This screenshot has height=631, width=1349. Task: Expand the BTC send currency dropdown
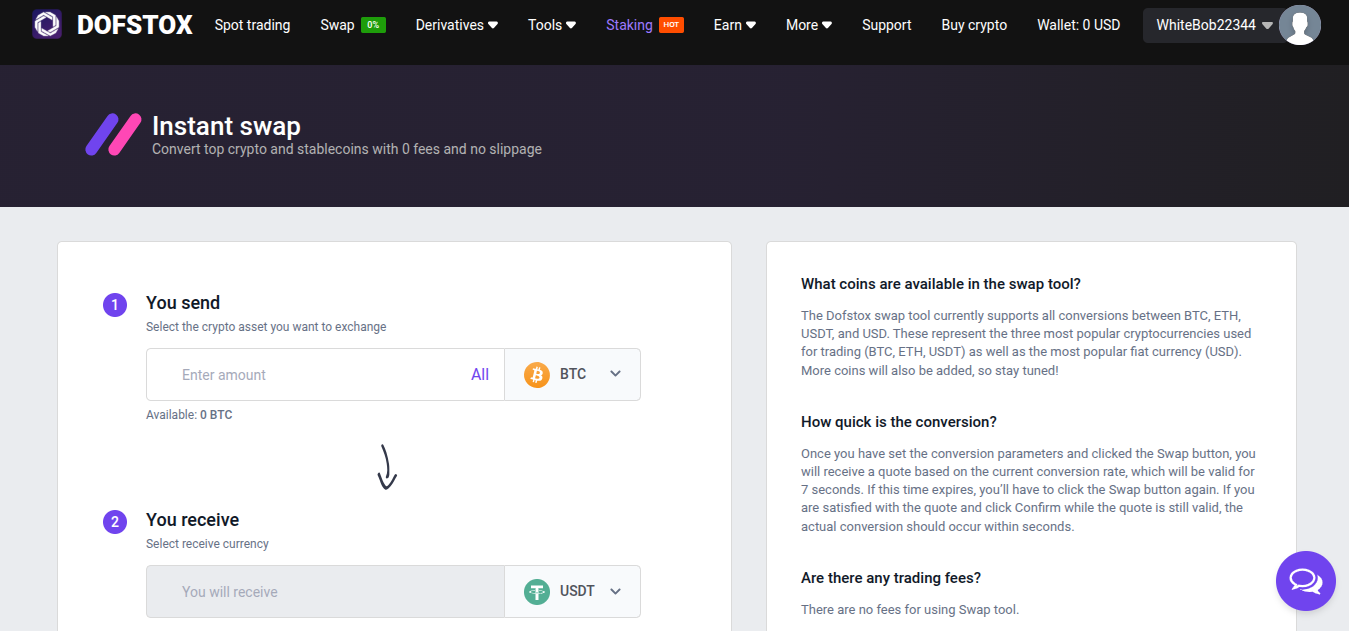[615, 375]
